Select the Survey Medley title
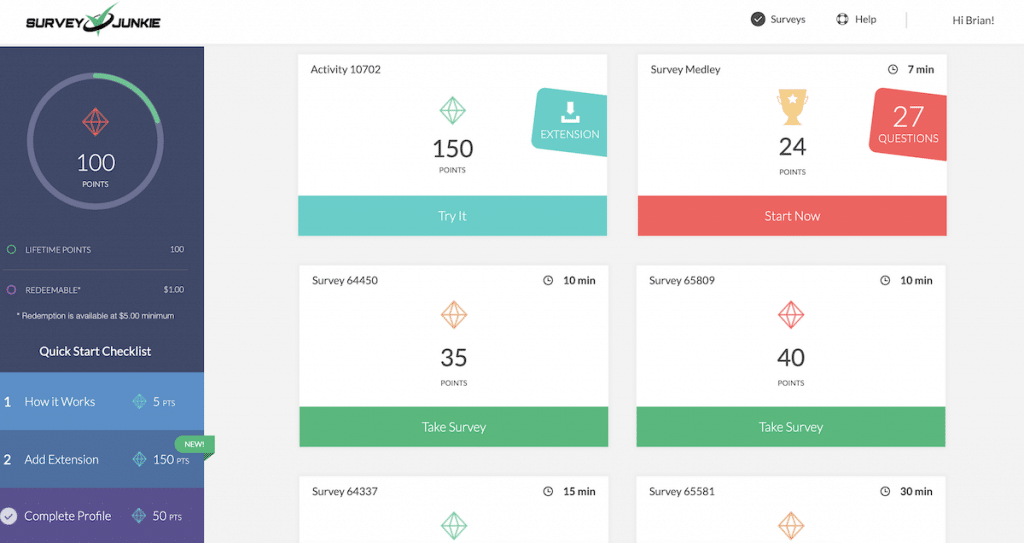The width and height of the screenshot is (1024, 543). point(685,69)
